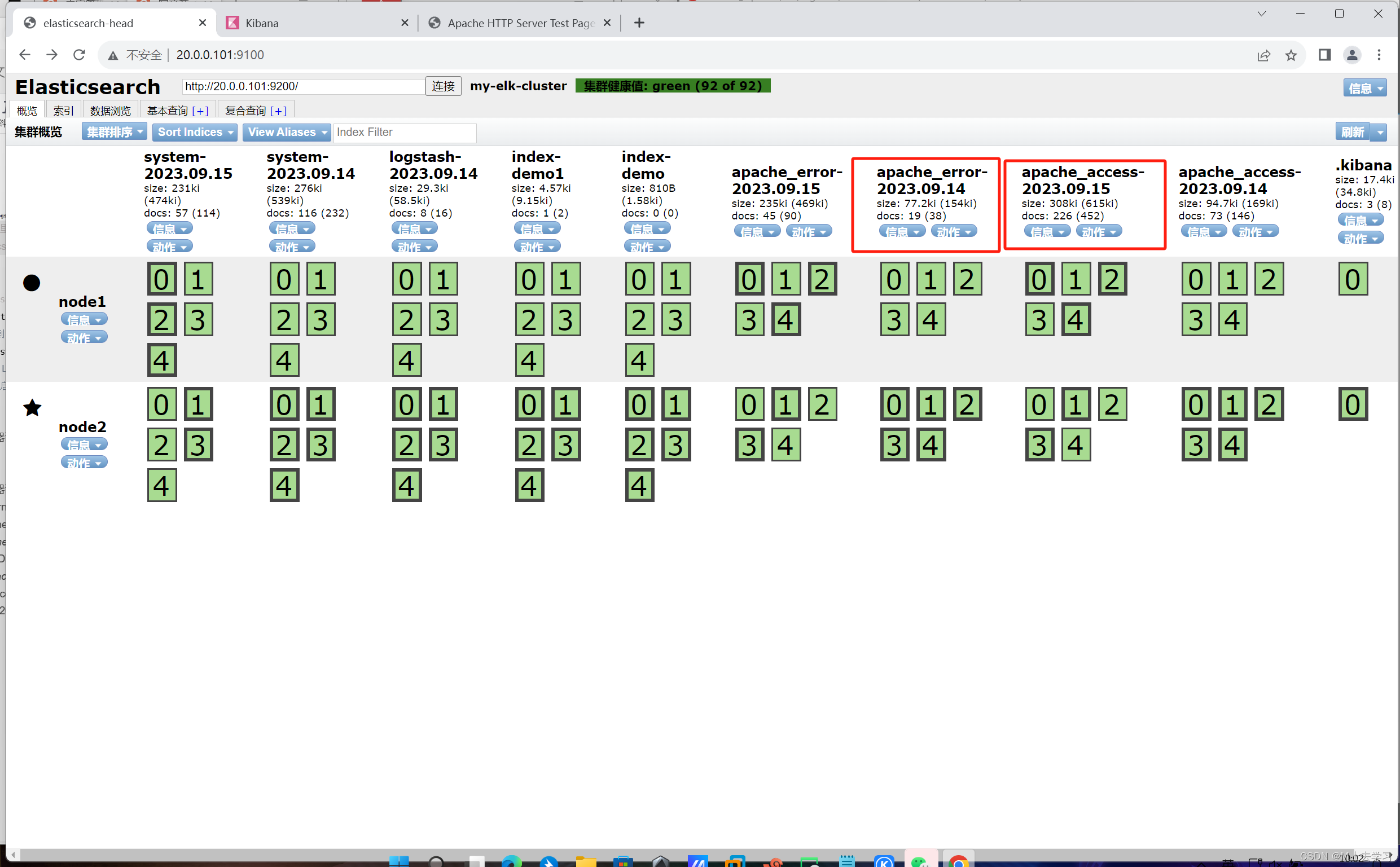
Task: Open the WeChat icon in the taskbar
Action: coord(919,861)
